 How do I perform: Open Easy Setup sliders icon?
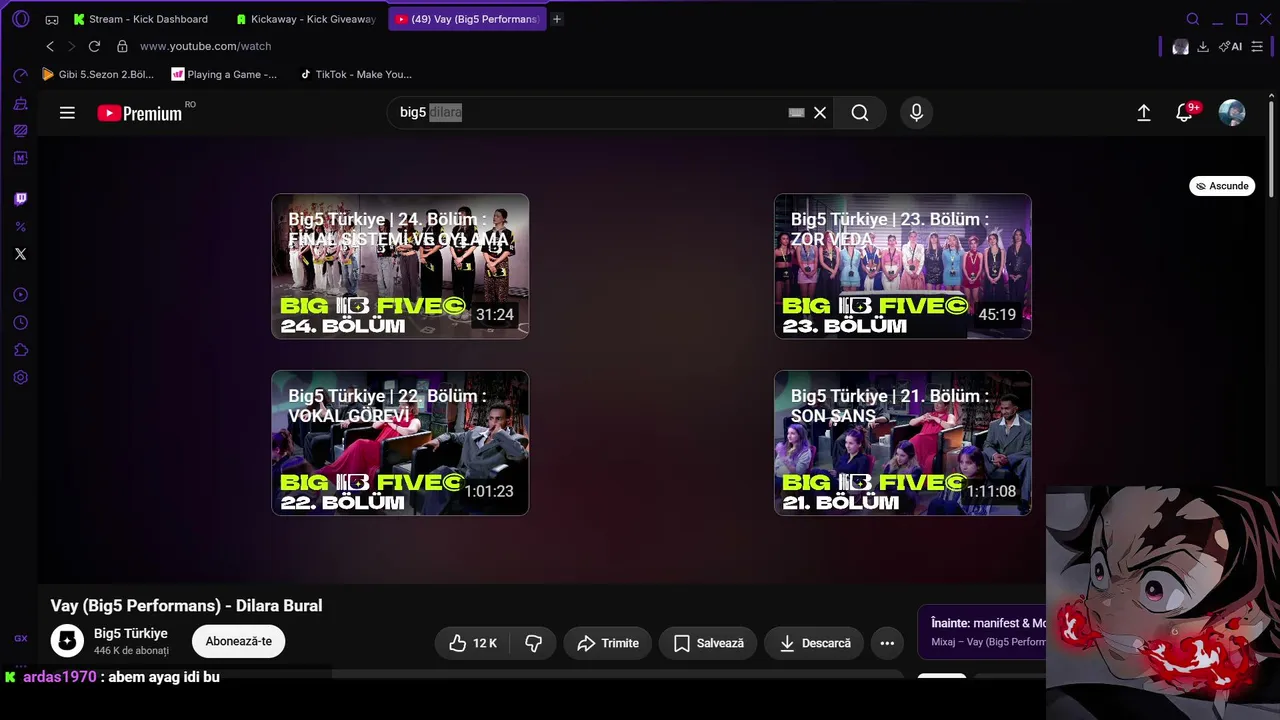(1257, 46)
